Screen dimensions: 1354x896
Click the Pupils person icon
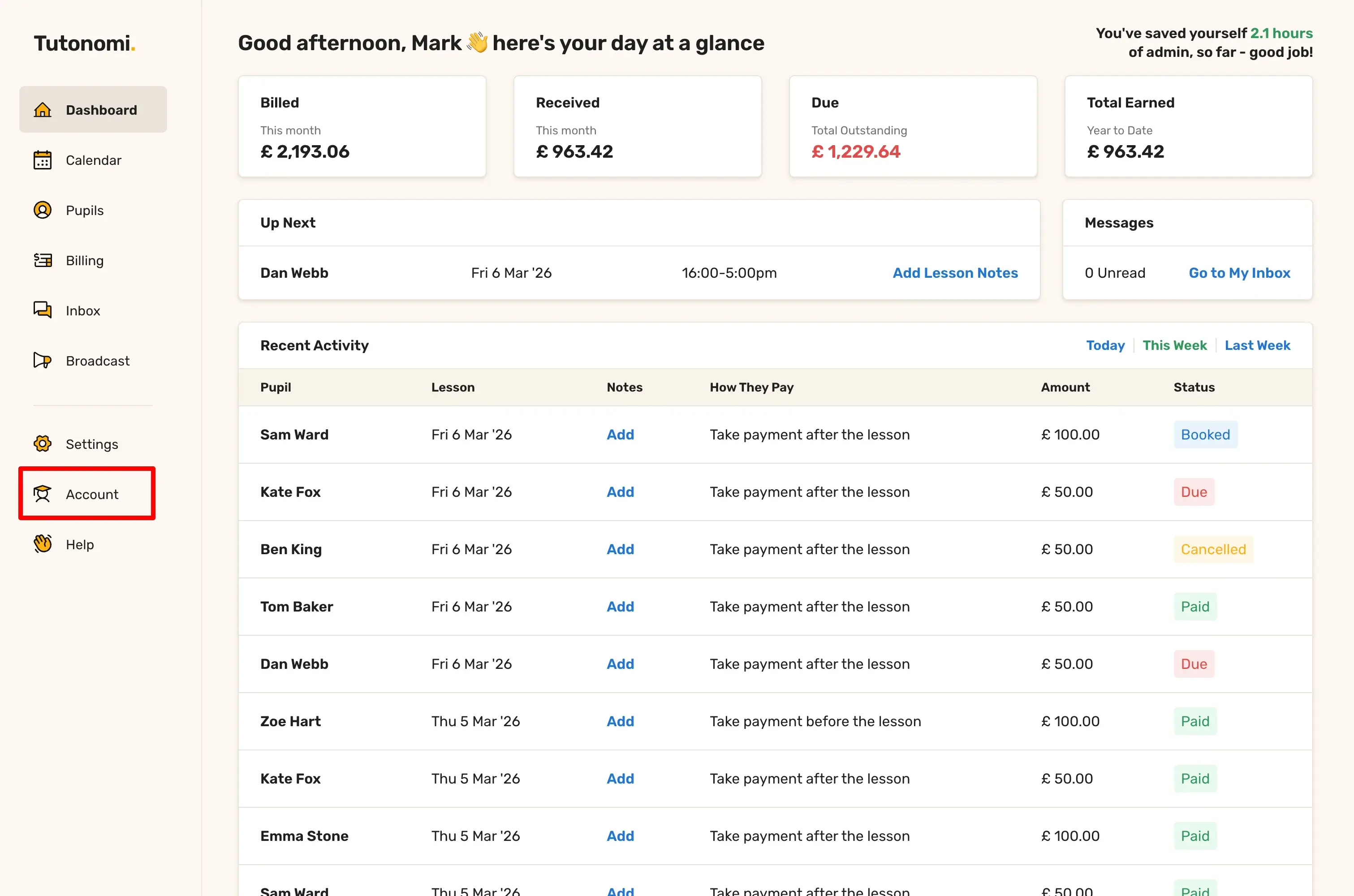click(x=42, y=210)
